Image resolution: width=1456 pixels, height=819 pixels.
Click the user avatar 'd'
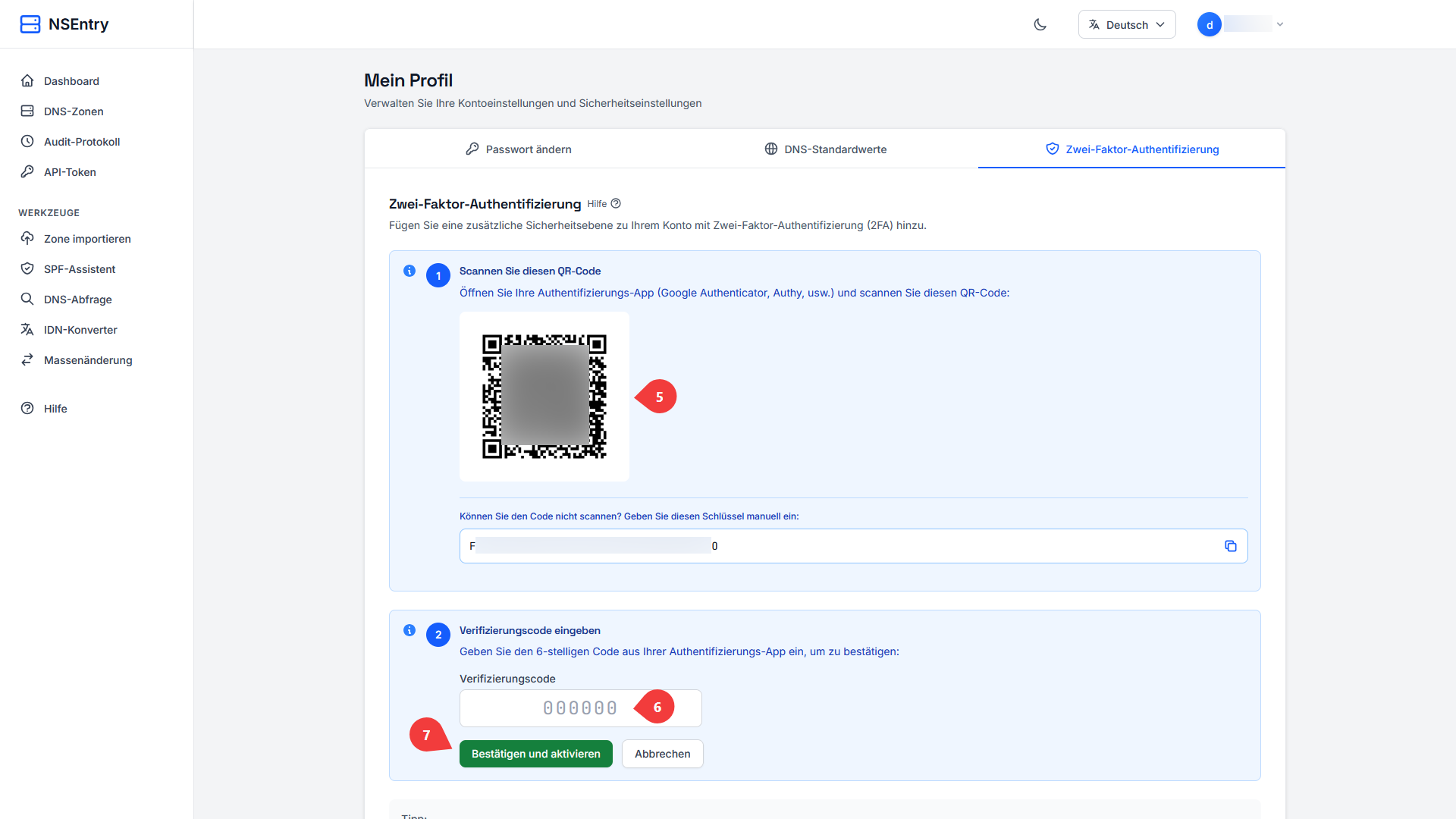pos(1210,24)
